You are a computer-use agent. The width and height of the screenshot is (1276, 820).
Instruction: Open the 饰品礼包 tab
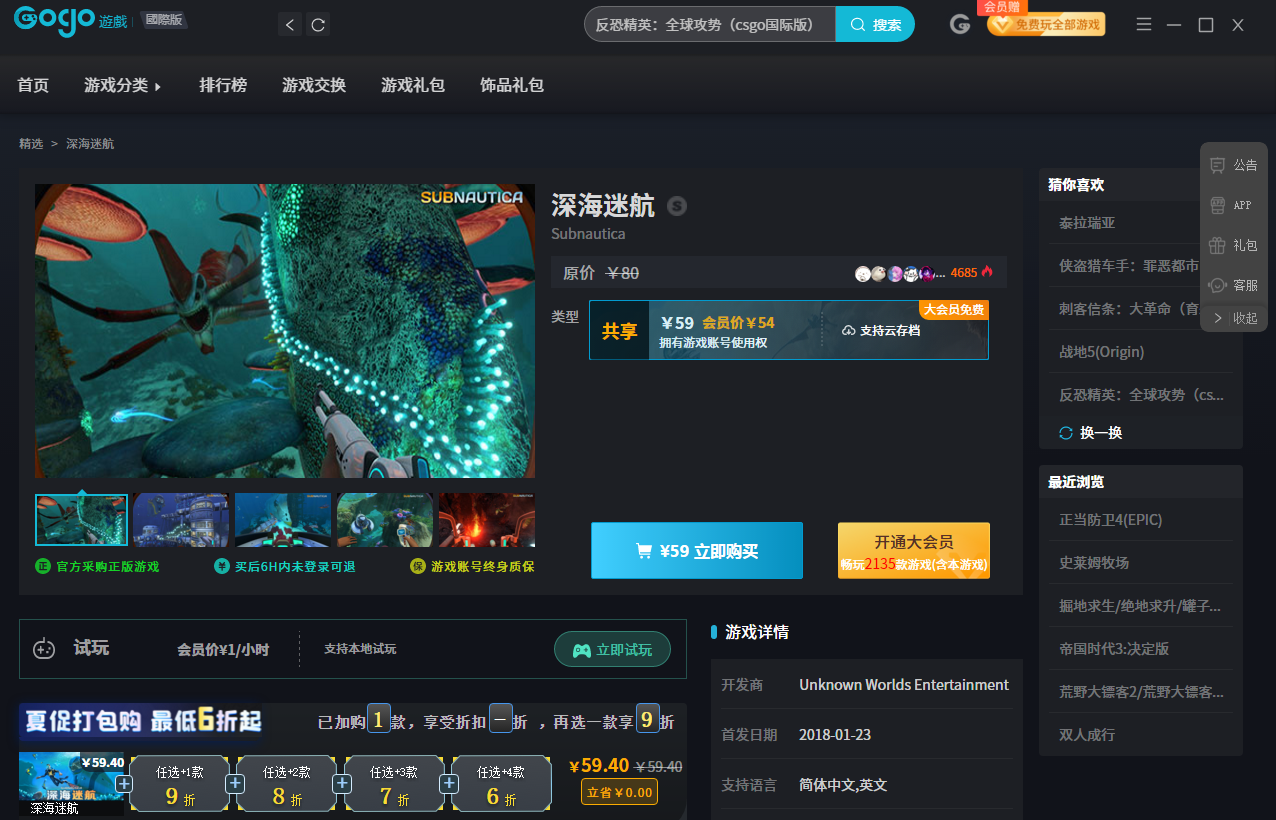click(512, 85)
